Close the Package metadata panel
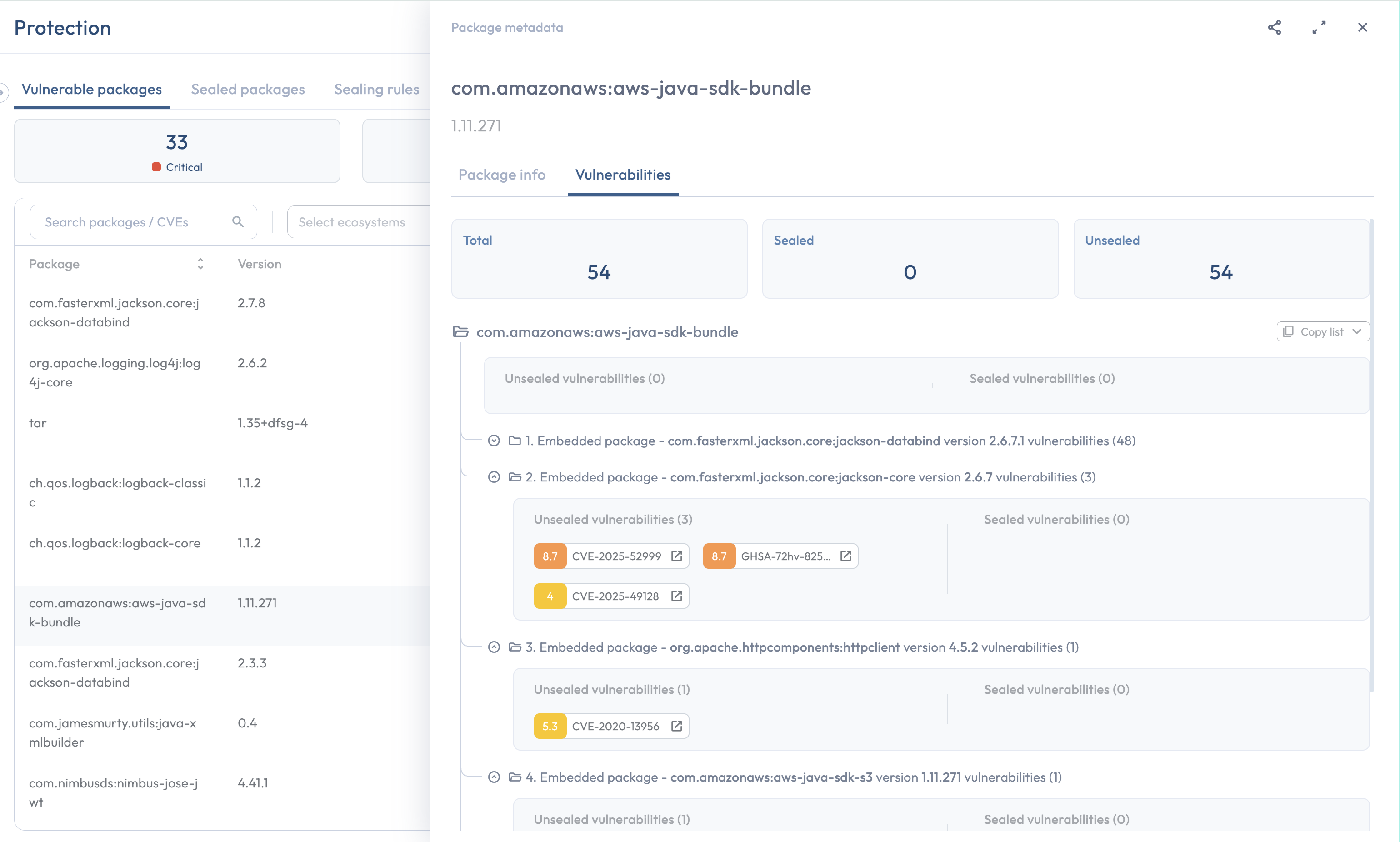Image resolution: width=1400 pixels, height=842 pixels. point(1363,27)
